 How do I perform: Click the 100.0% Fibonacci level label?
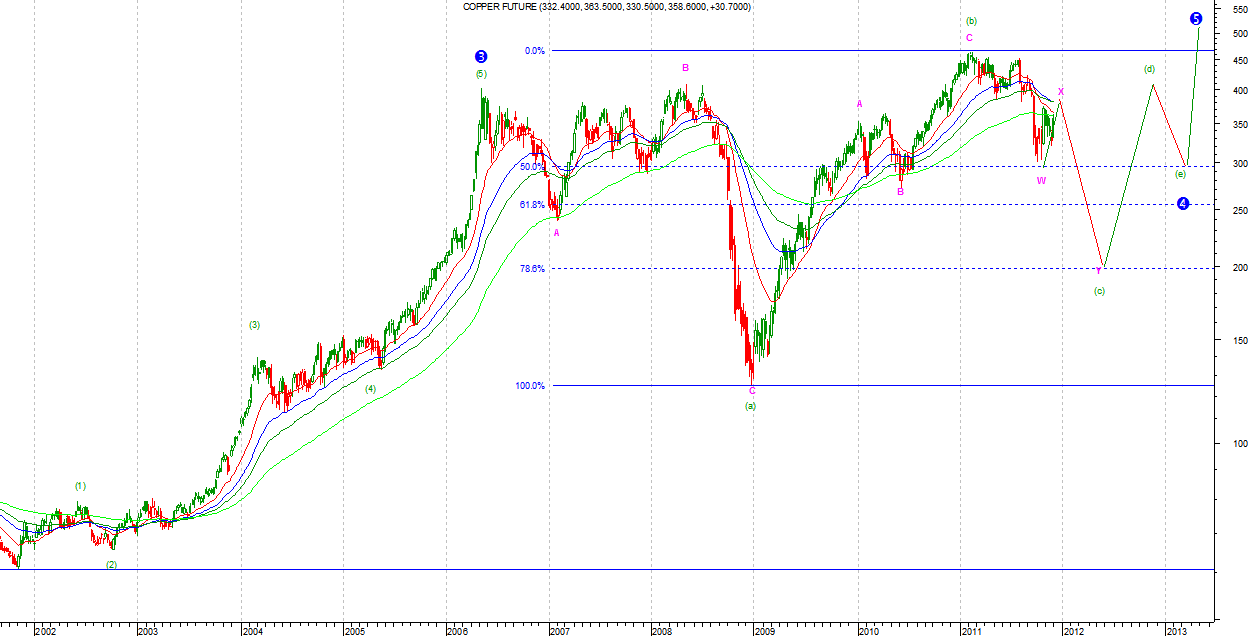(x=530, y=386)
